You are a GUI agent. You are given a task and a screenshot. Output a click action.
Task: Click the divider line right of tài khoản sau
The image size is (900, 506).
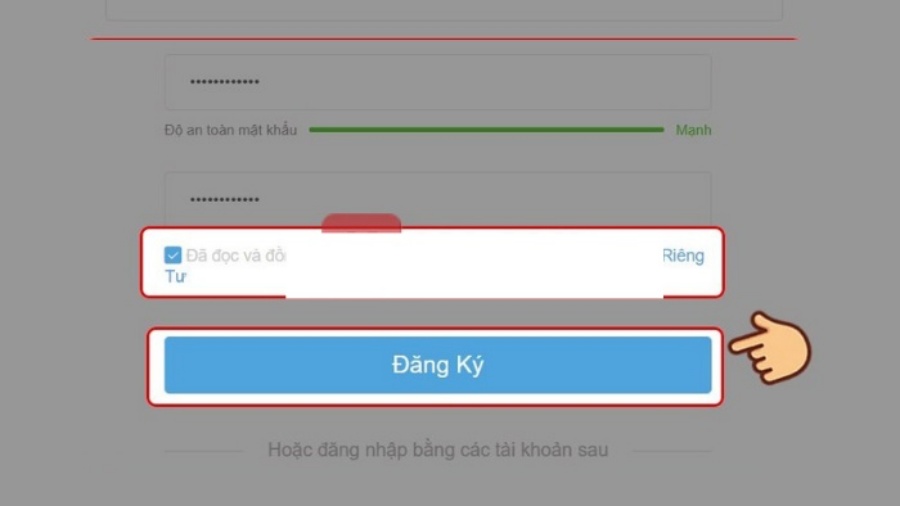[x=672, y=451]
